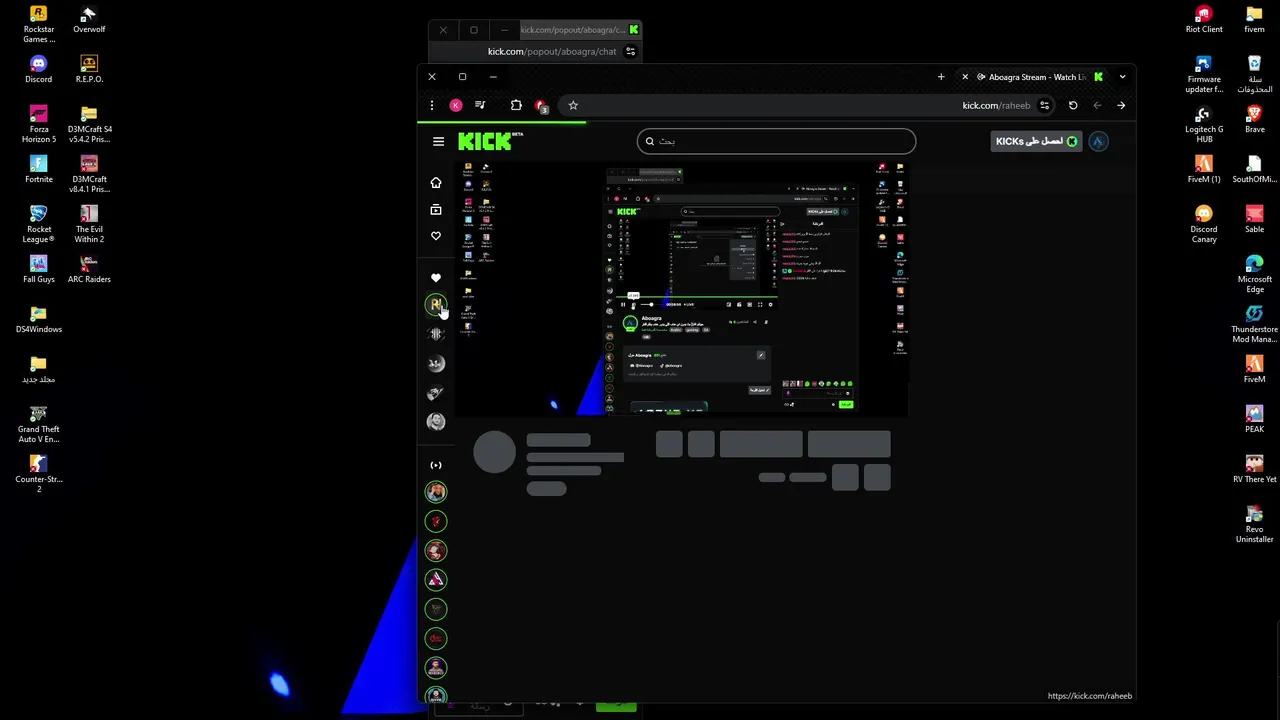Open the browser three-dot menu
Viewport: 1280px width, 720px height.
tap(432, 105)
